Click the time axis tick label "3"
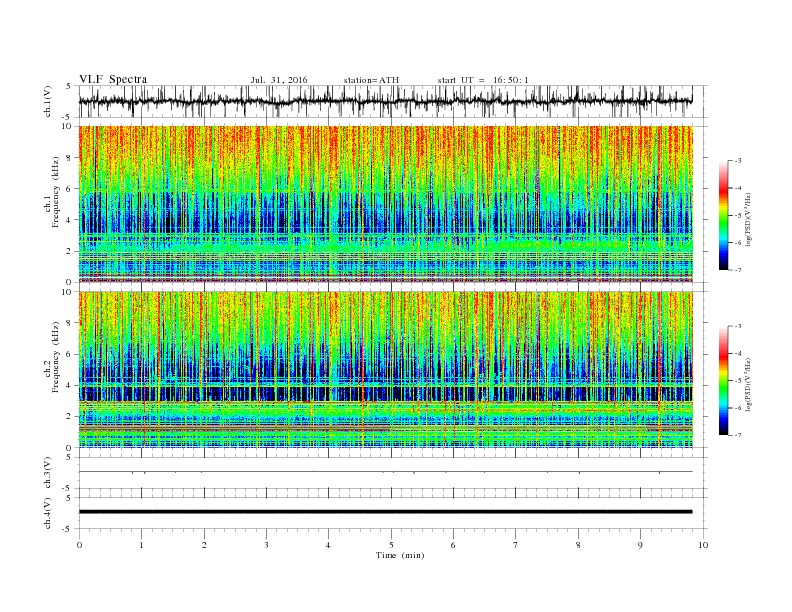 pos(266,545)
